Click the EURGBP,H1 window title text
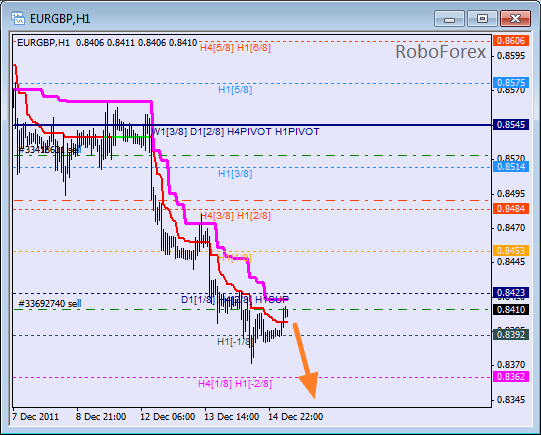541x435 pixels. click(60, 19)
